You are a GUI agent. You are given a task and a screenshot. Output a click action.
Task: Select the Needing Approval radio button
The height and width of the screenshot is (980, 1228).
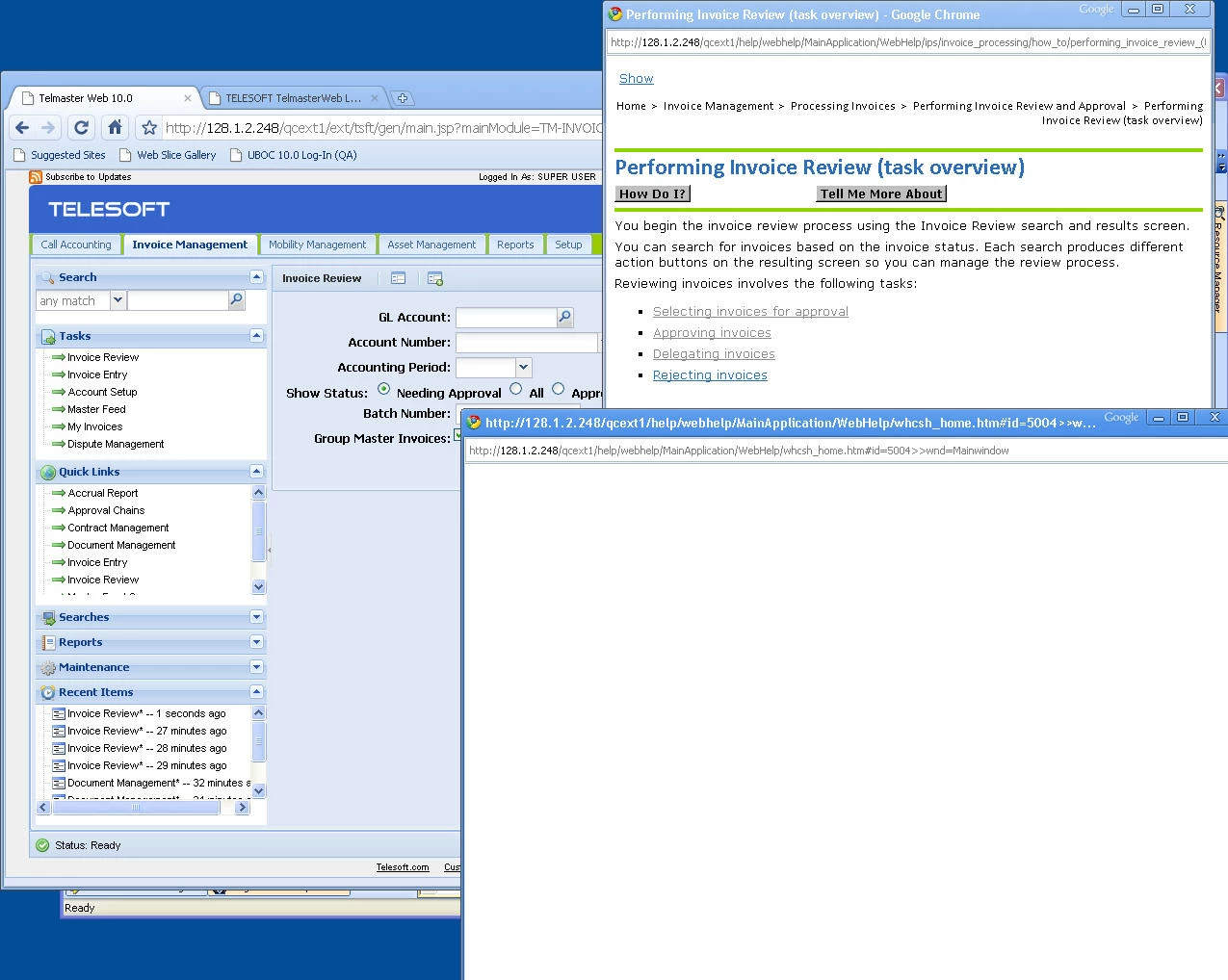(x=384, y=389)
